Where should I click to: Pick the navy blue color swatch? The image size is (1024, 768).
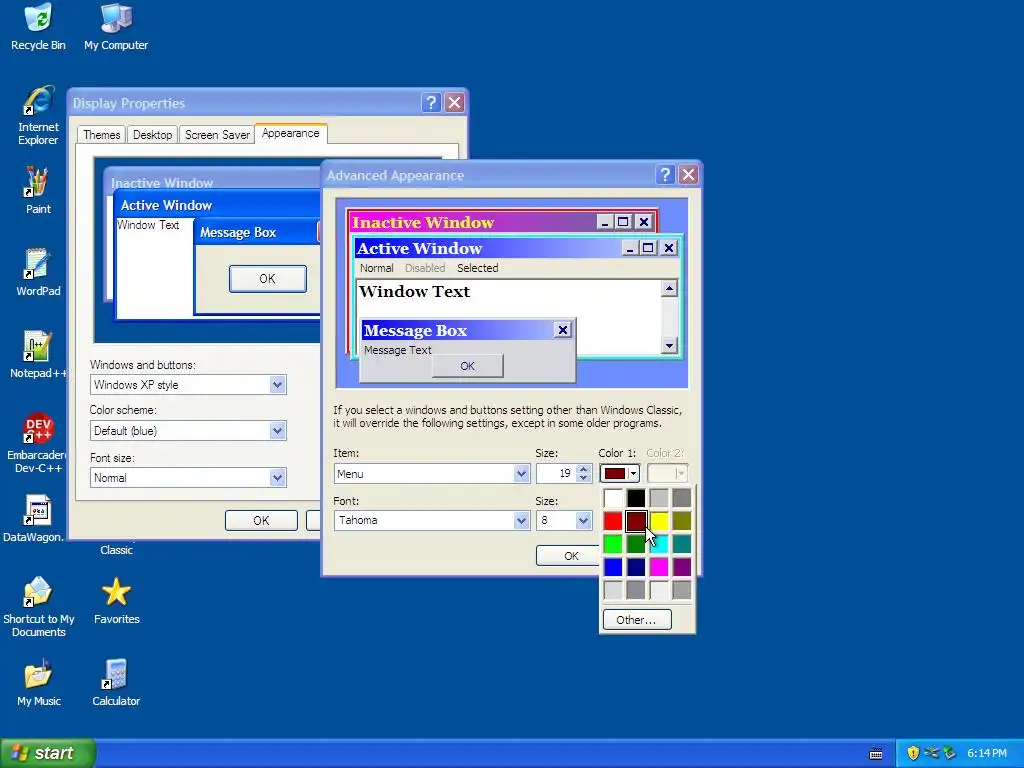(x=636, y=567)
